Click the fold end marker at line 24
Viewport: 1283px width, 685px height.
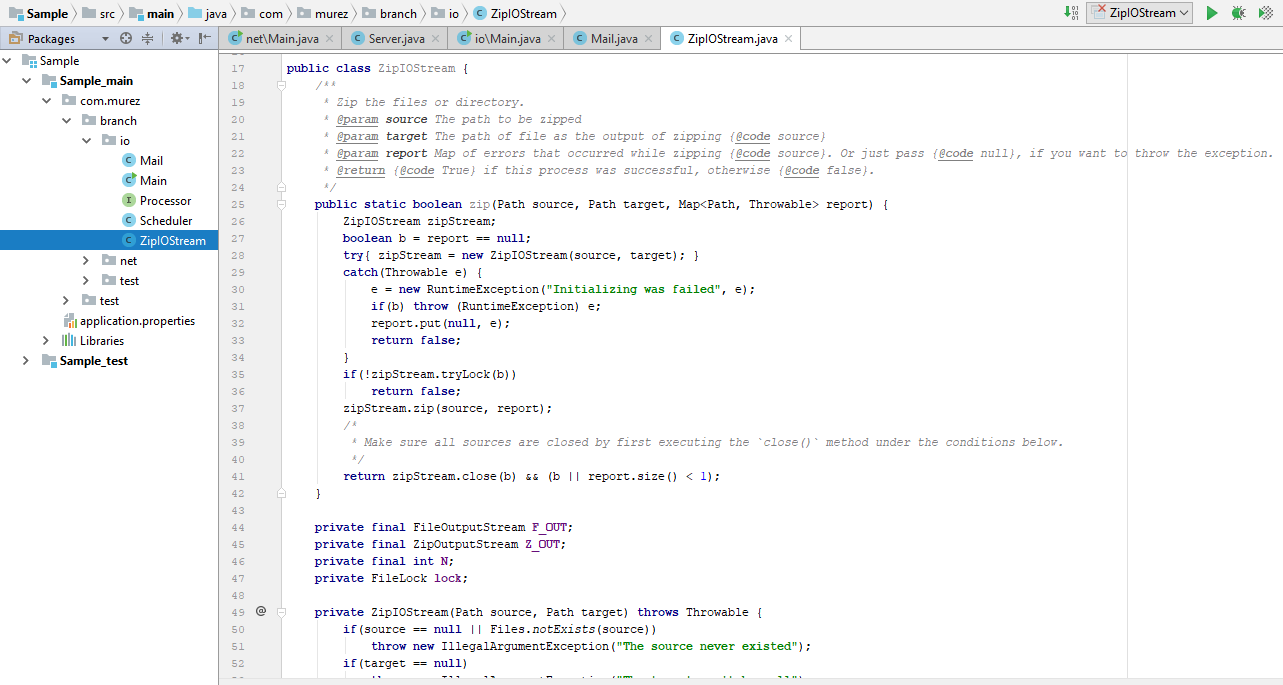[x=282, y=187]
